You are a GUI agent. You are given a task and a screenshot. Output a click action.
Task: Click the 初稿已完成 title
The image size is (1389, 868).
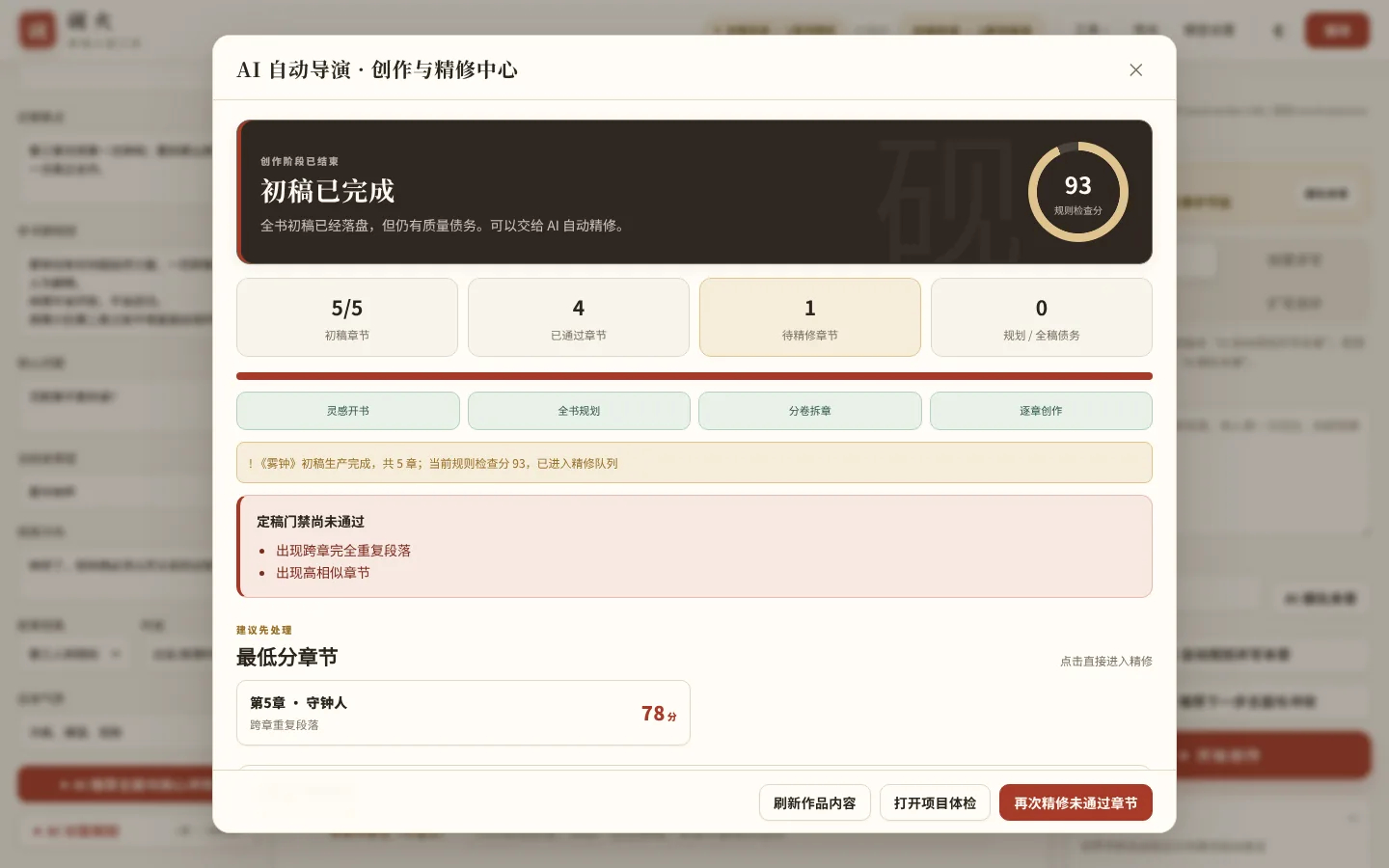pos(328,191)
